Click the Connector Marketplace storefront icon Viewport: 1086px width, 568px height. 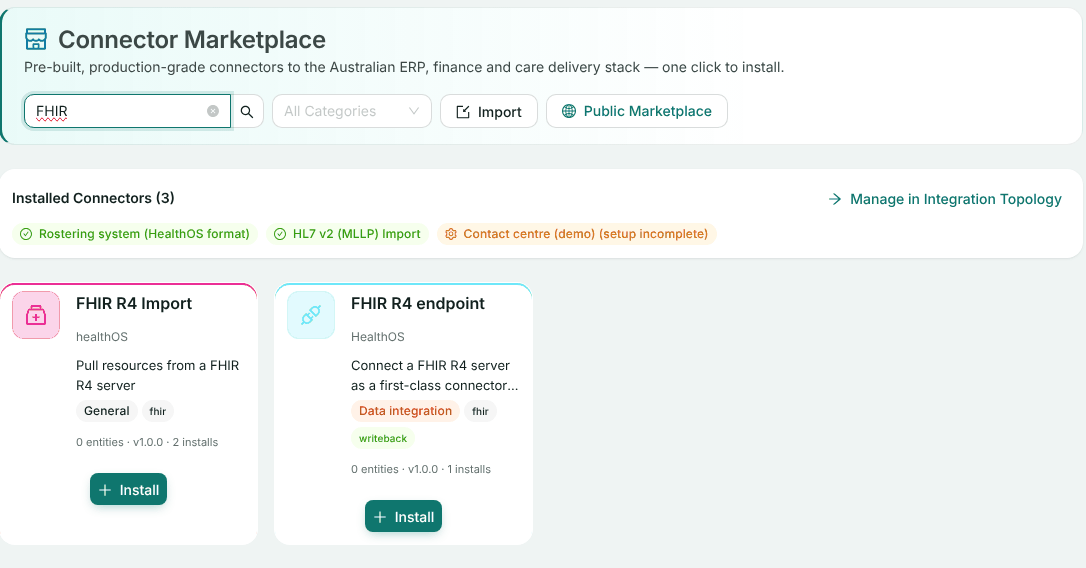click(36, 39)
